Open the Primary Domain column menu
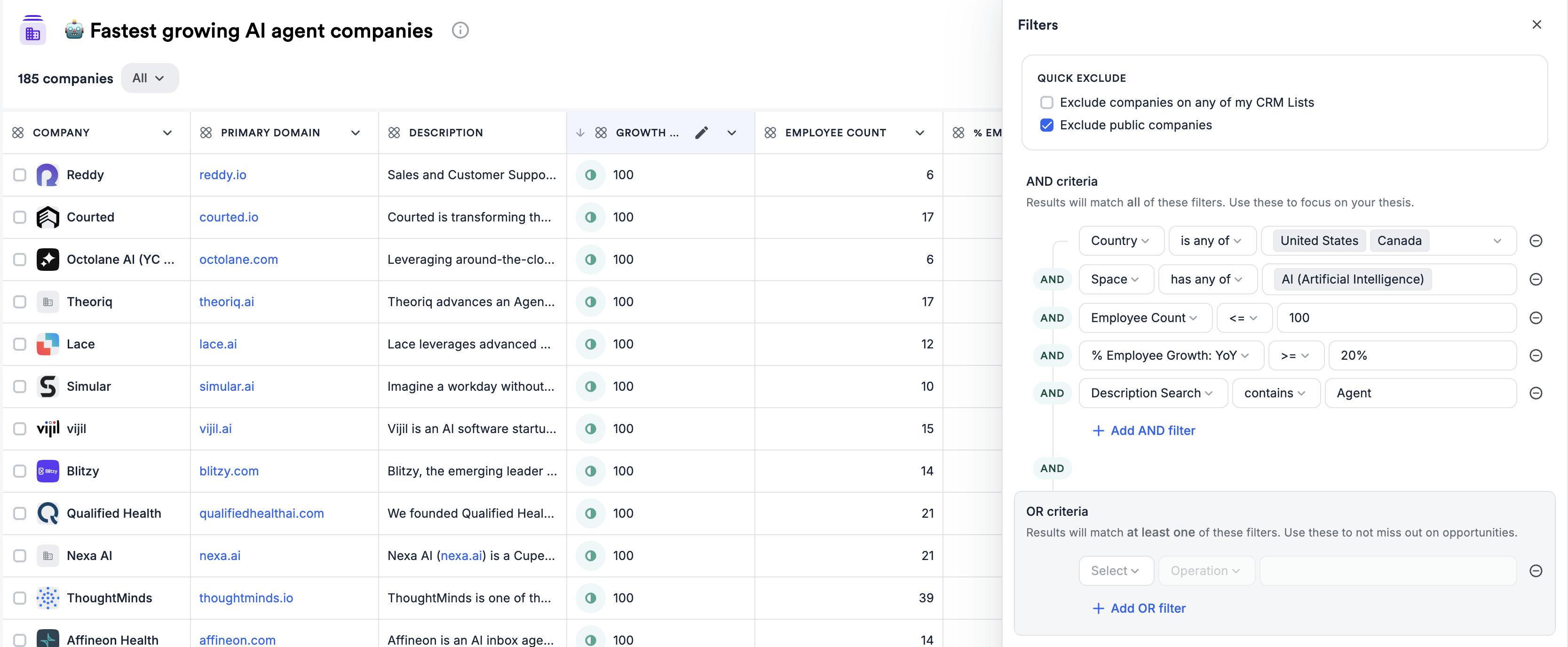Screen dimensions: 1568x647 coord(356,133)
